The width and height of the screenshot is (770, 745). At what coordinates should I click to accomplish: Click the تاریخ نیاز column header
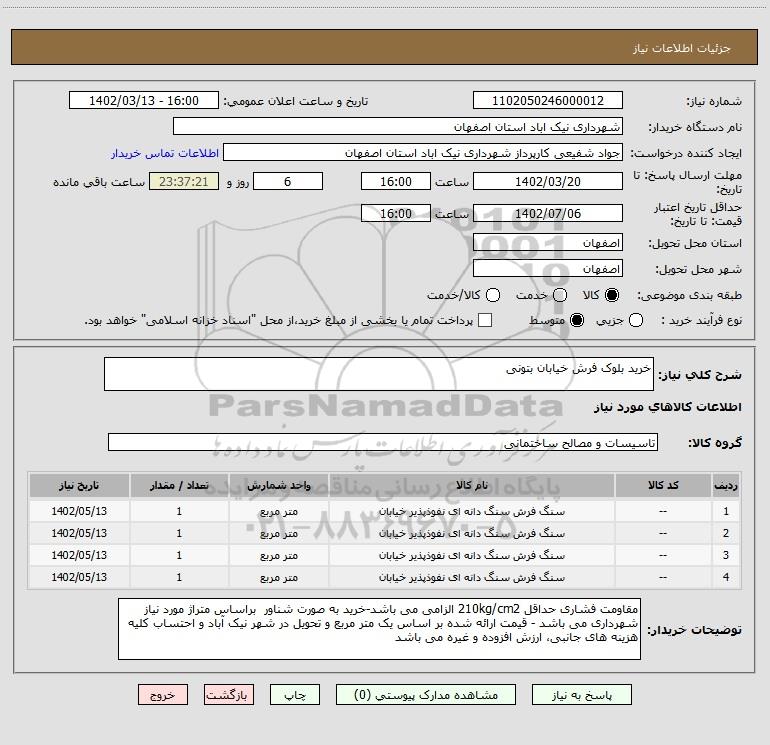coord(79,485)
